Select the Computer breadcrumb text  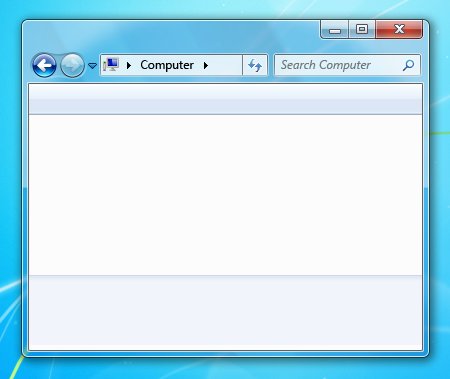tap(167, 65)
